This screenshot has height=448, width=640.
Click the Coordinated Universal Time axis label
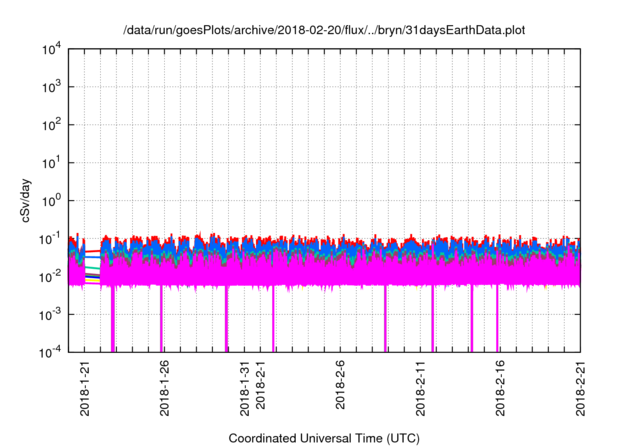pos(324,438)
